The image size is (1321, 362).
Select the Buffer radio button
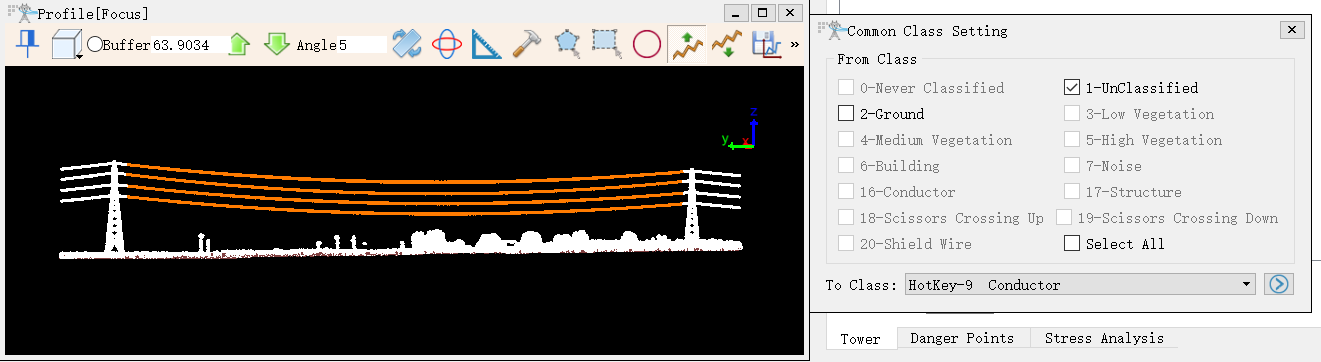point(94,45)
